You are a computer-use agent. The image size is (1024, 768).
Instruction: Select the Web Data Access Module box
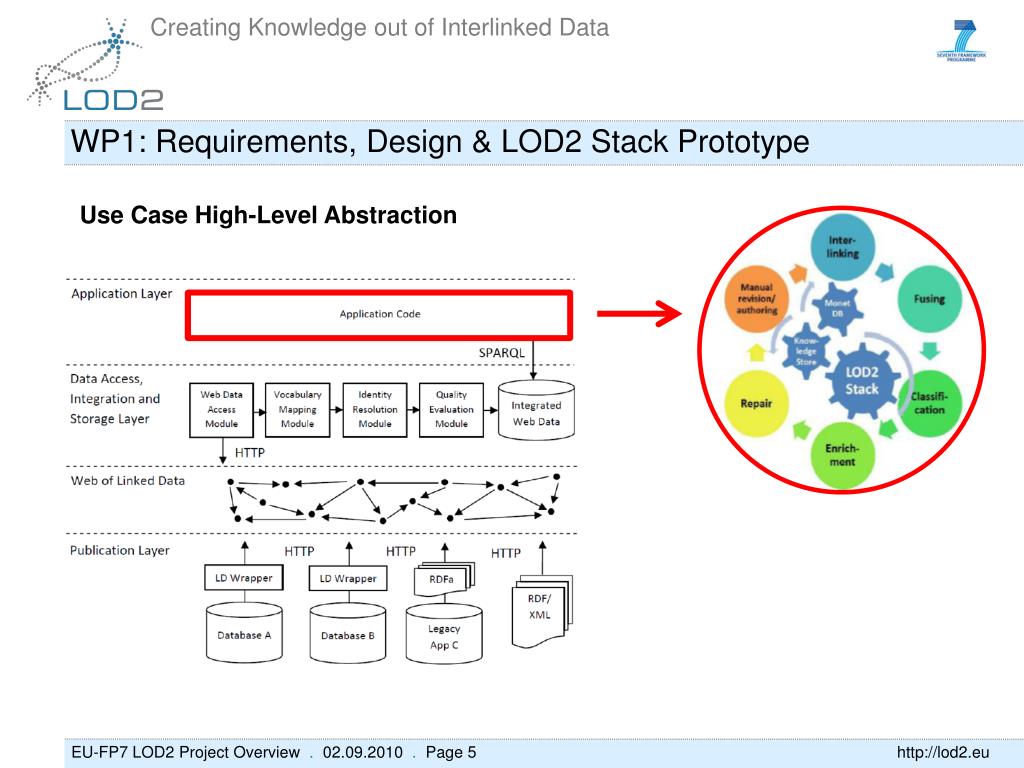click(221, 409)
